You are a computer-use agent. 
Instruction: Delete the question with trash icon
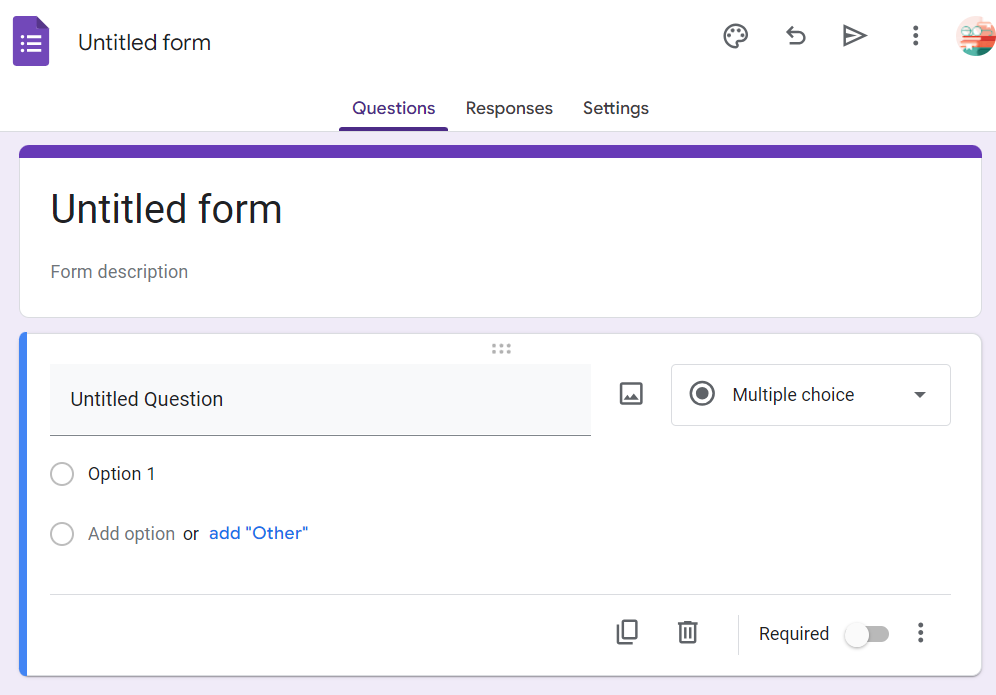point(687,632)
